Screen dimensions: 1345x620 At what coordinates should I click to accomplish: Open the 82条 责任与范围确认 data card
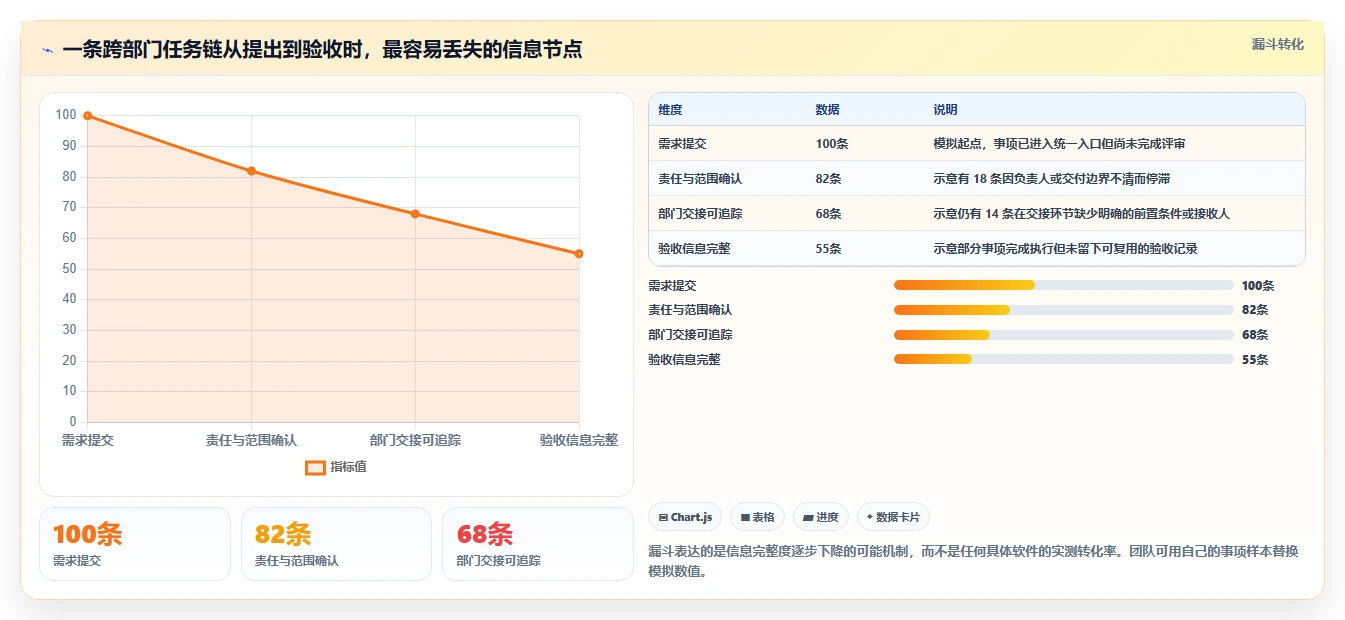[x=336, y=544]
